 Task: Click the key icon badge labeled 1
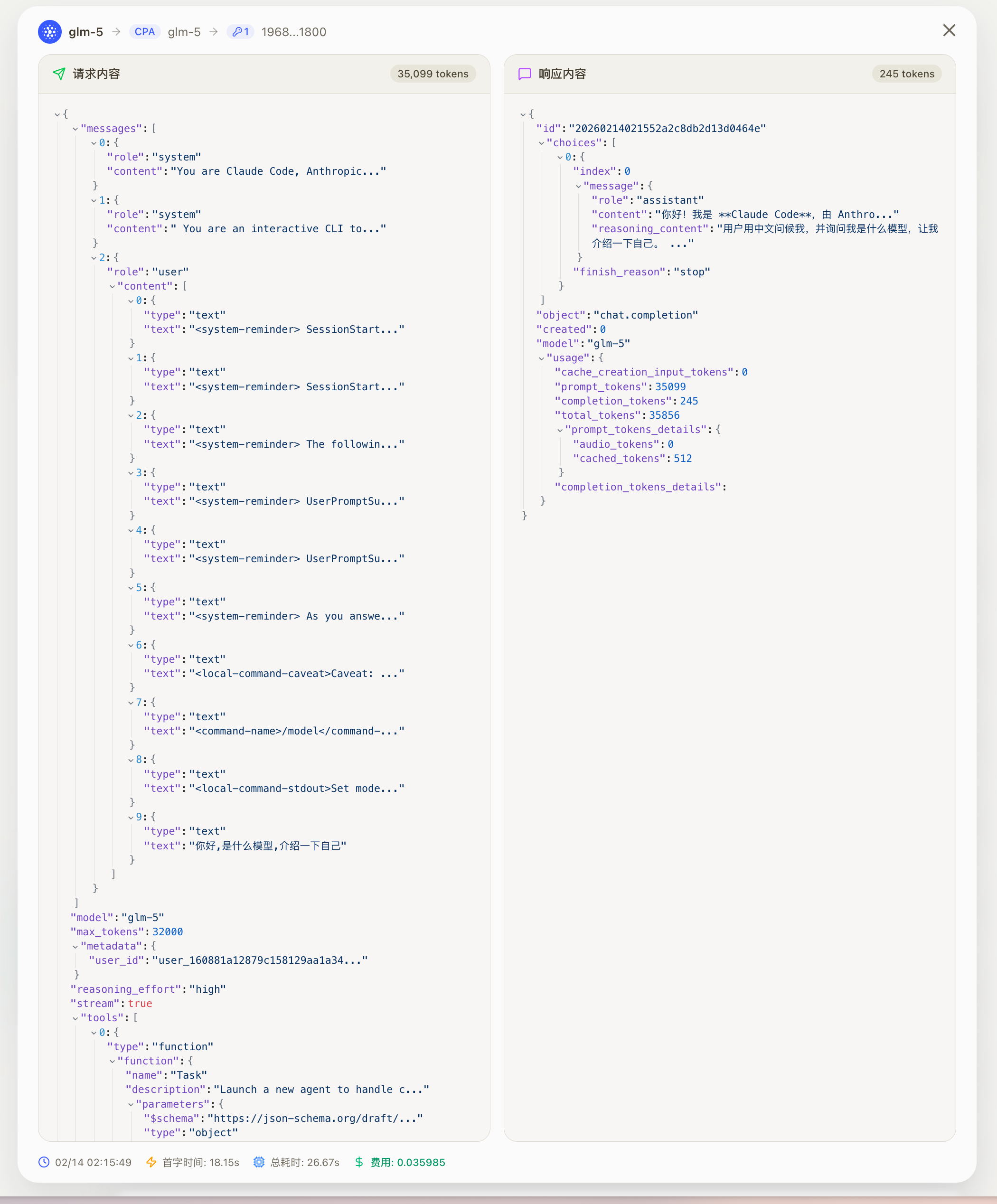[x=241, y=31]
